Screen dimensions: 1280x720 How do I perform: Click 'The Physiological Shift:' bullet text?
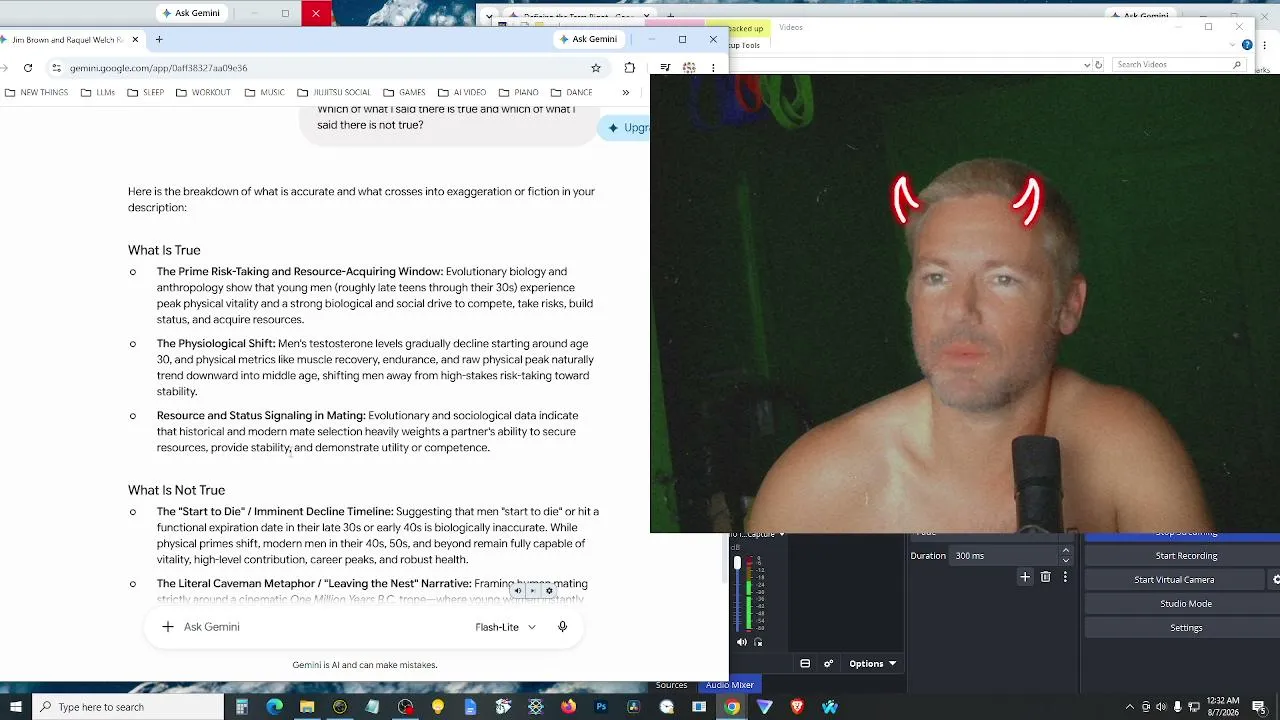[x=216, y=343]
